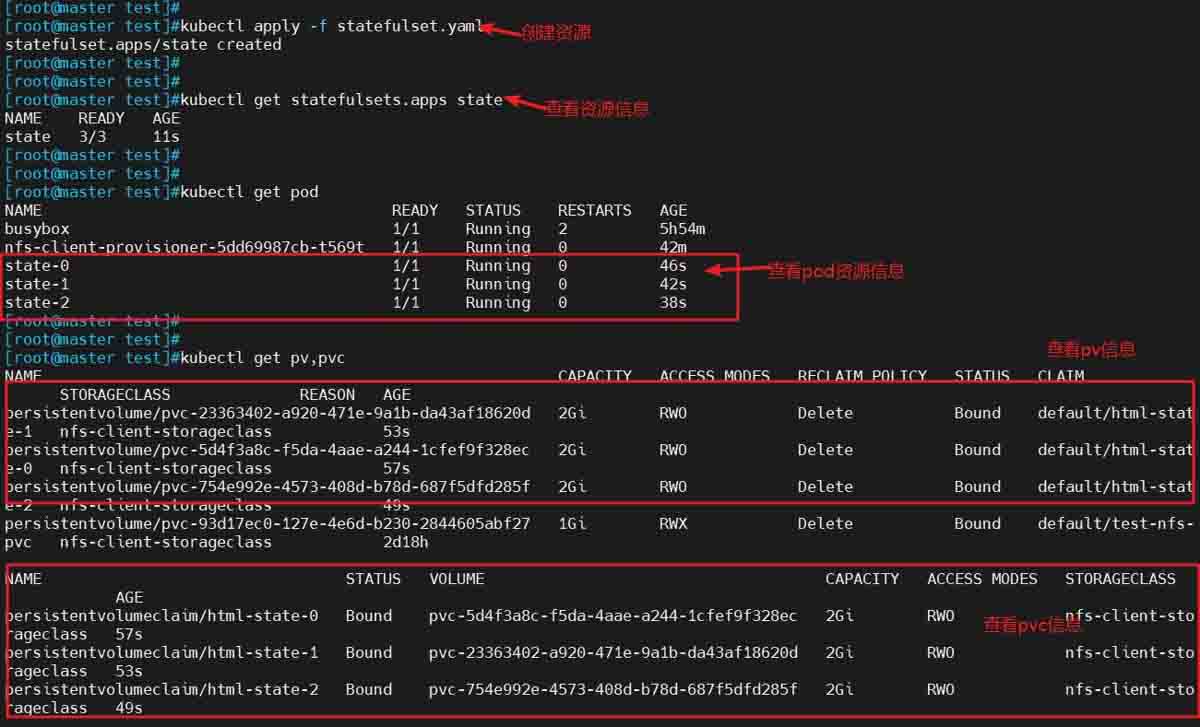
Task: Select the state-0 pod name
Action: [37, 266]
